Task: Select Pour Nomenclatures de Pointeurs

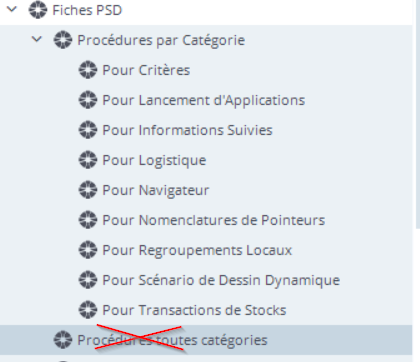Action: (213, 220)
